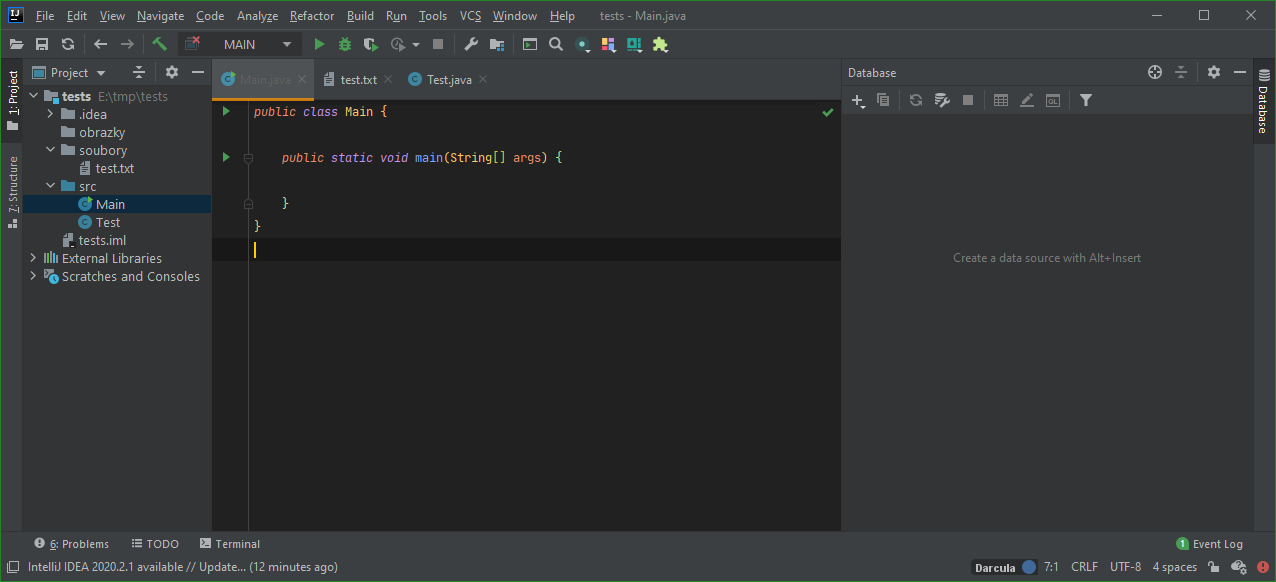Image resolution: width=1276 pixels, height=582 pixels.
Task: Open a QL console in the Database panel
Action: (1052, 100)
